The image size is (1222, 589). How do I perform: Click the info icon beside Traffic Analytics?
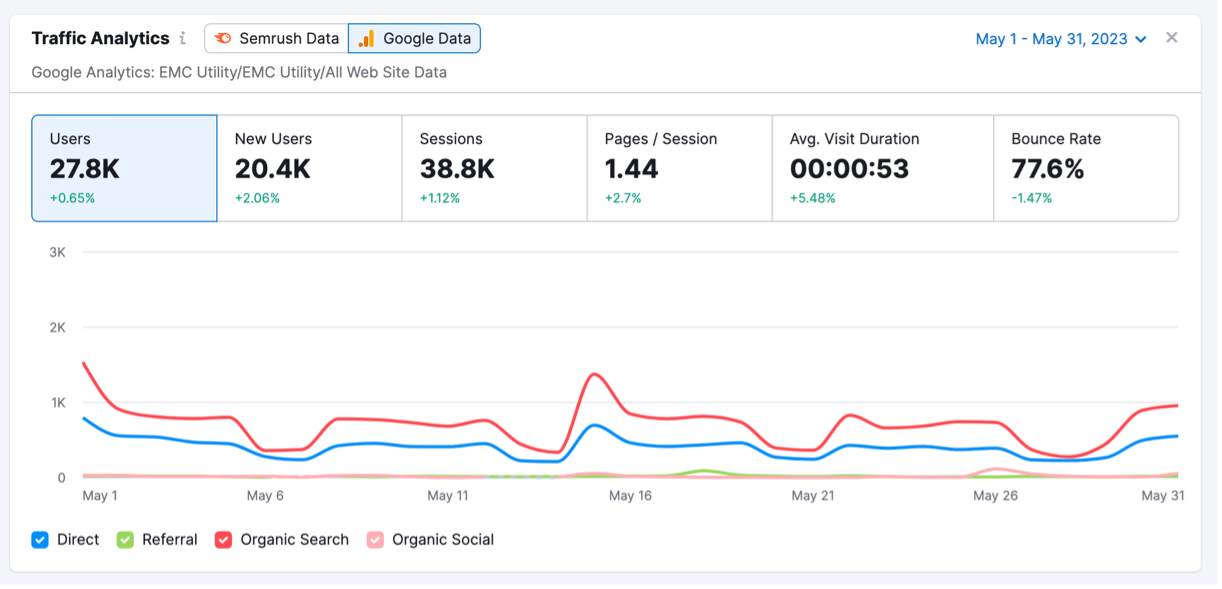182,39
